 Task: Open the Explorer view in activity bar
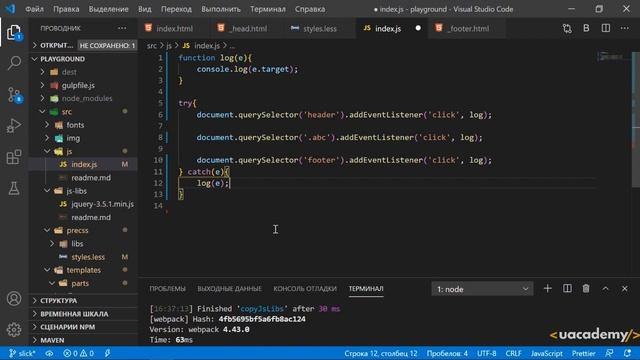14,33
